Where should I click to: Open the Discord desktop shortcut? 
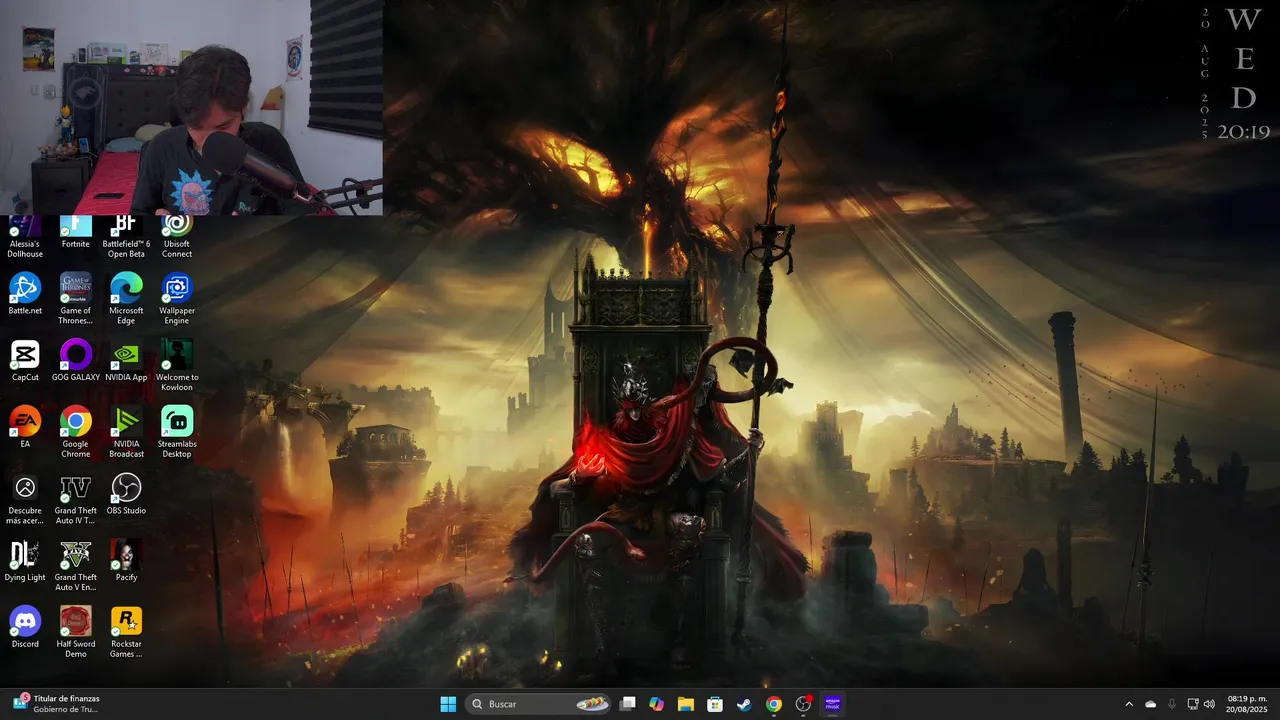tap(25, 628)
